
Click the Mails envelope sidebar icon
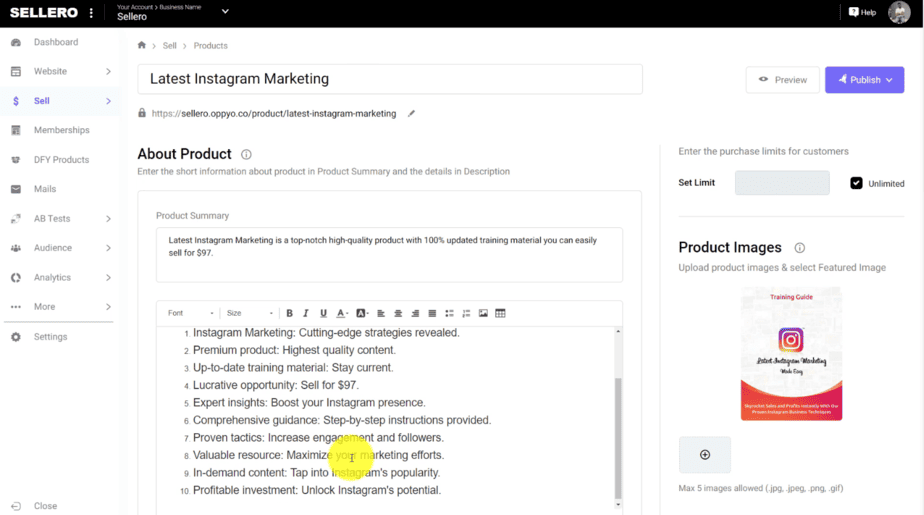16,189
